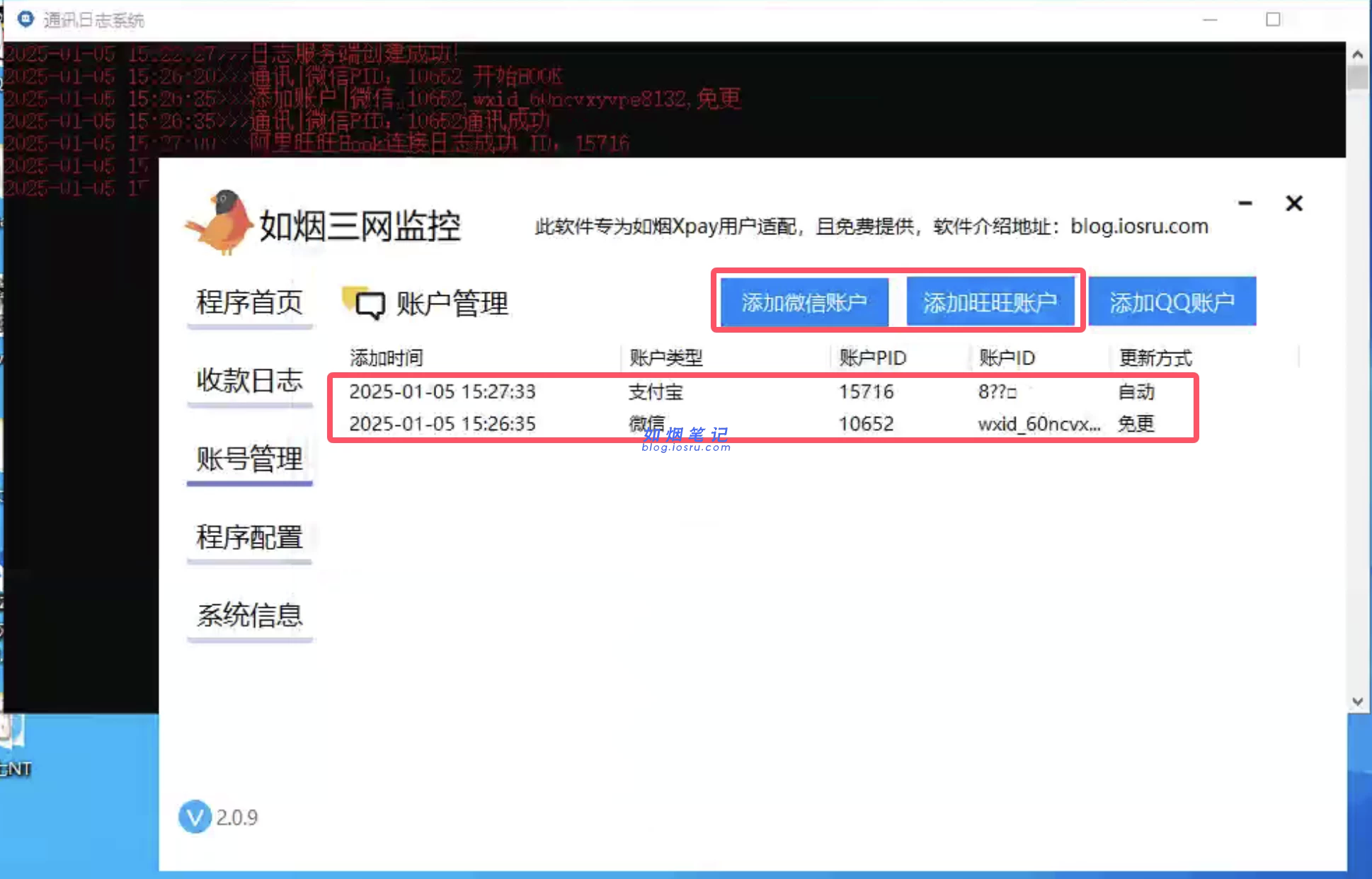1372x879 pixels.
Task: Click the log window scrollbar down arrow
Action: point(1357,701)
